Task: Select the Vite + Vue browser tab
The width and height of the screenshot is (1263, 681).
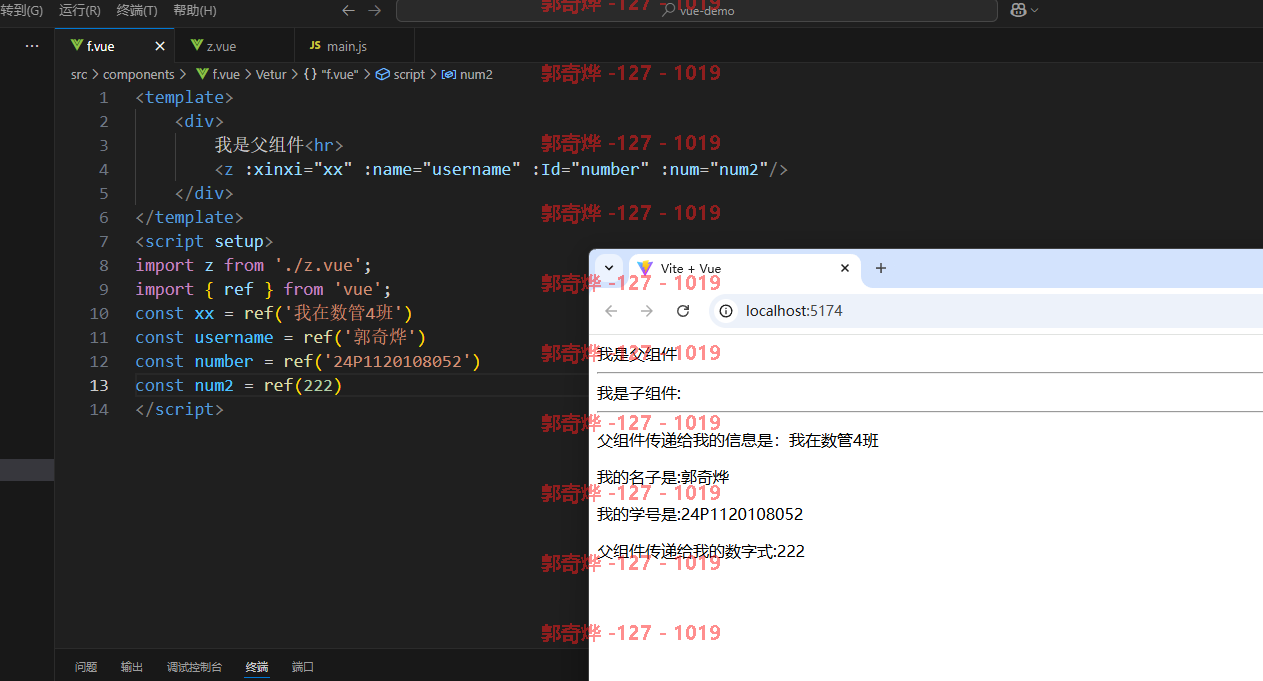Action: [x=745, y=268]
